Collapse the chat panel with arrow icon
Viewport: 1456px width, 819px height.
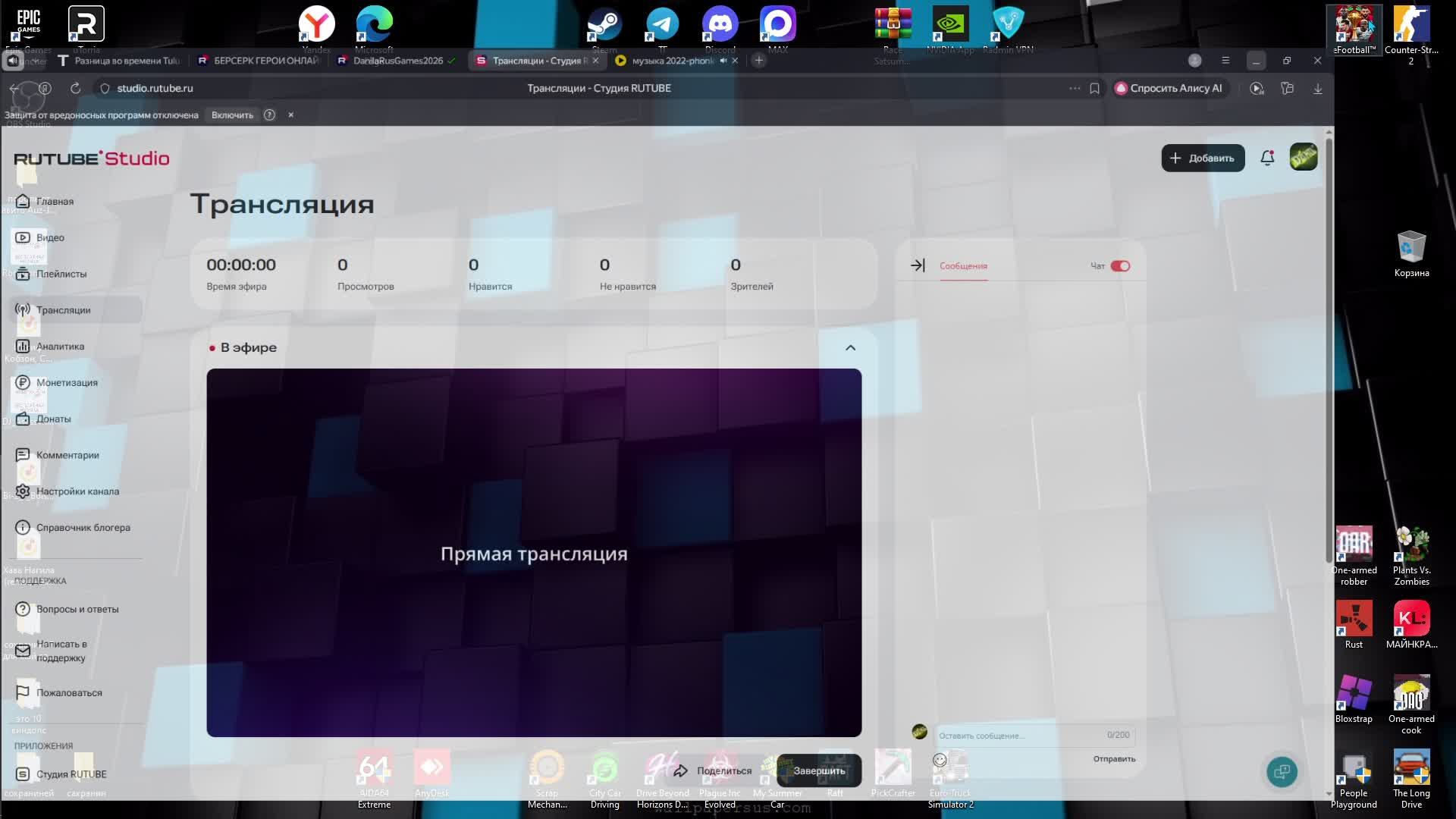tap(918, 265)
